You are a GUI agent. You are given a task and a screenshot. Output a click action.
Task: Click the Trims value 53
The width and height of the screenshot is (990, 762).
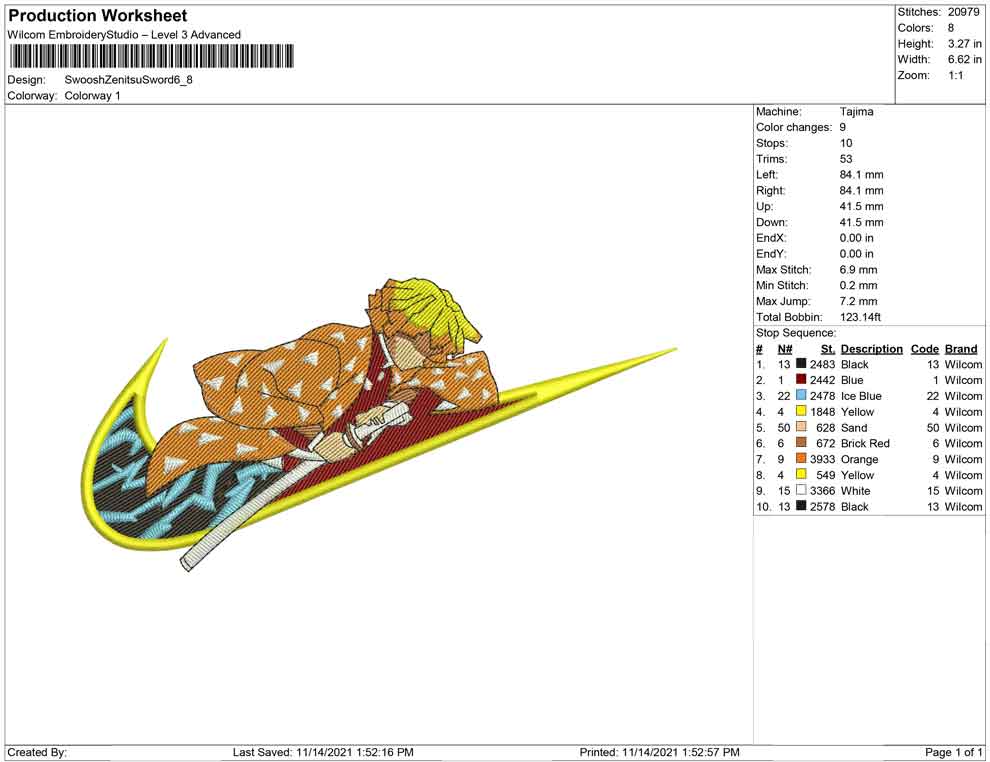point(845,159)
